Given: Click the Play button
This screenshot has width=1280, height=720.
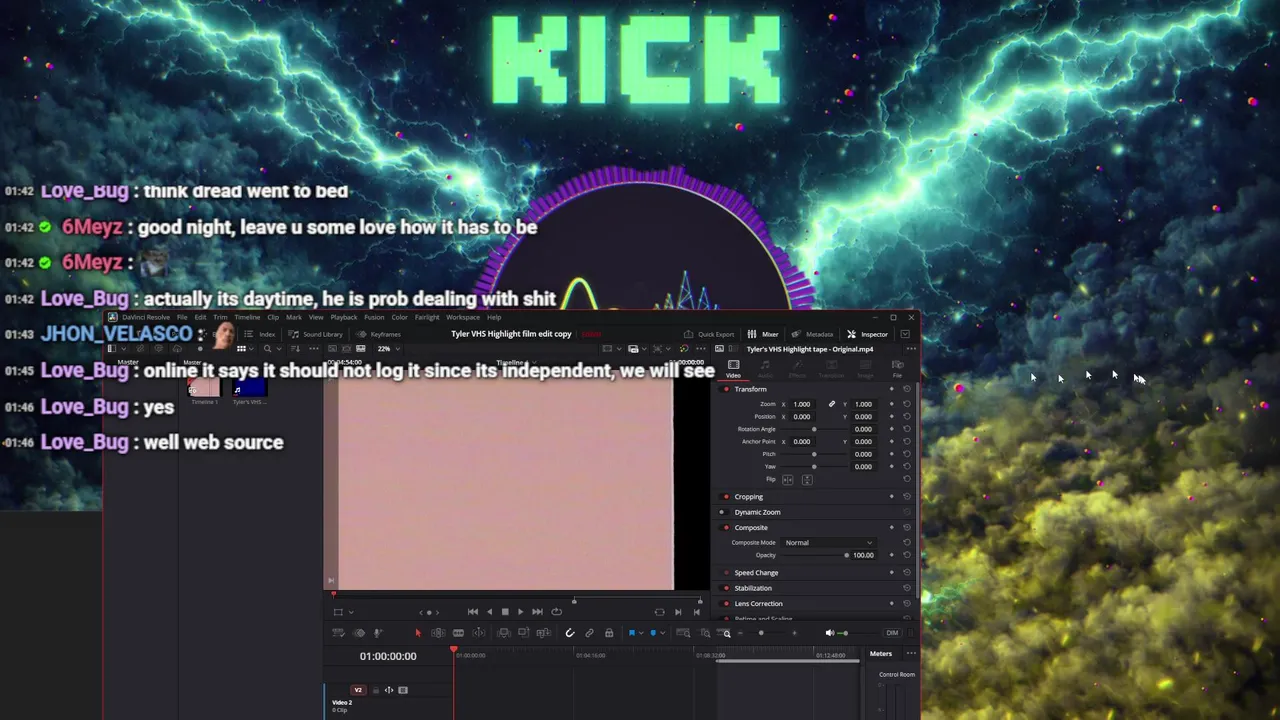Looking at the screenshot, I should 520,612.
